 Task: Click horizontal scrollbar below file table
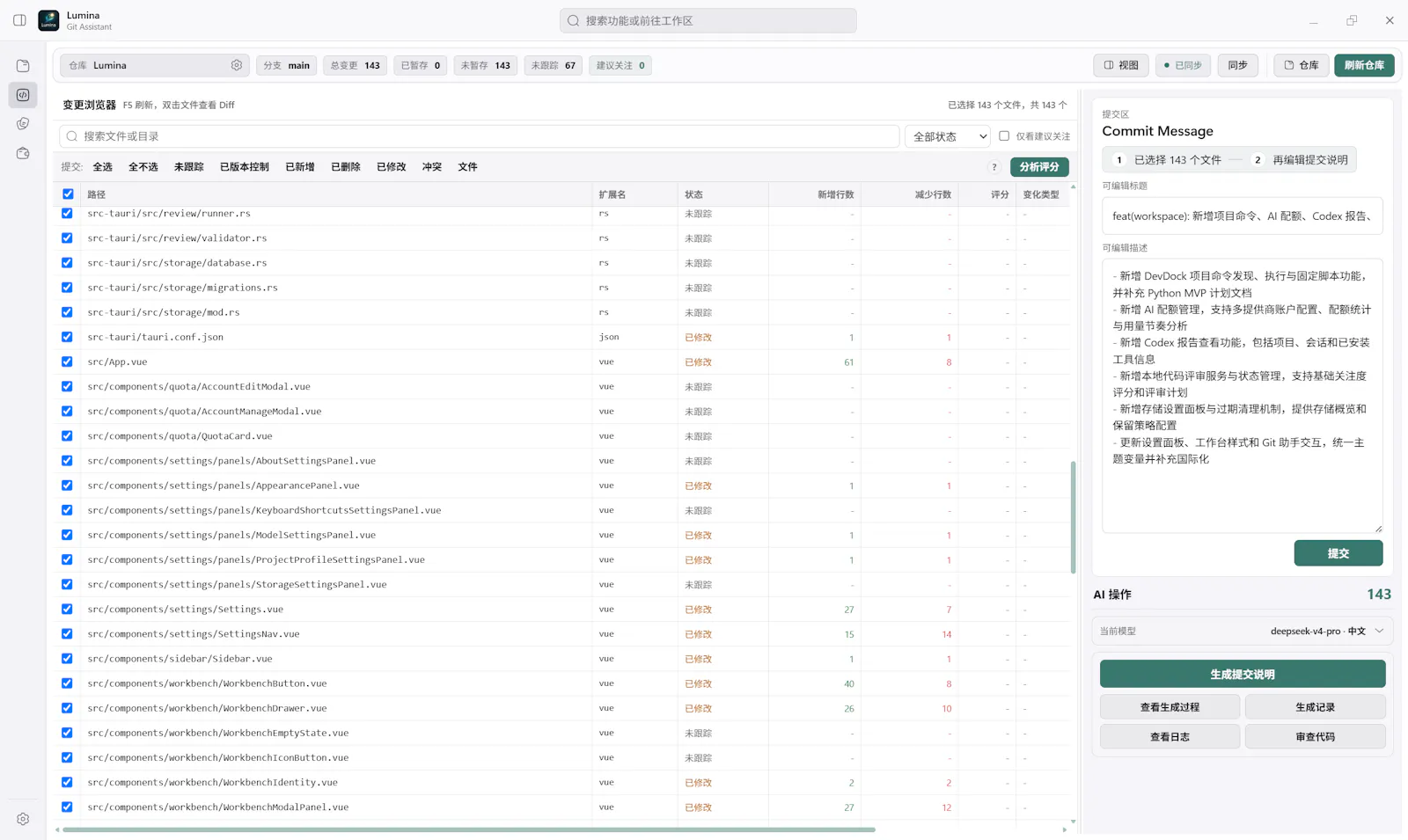[469, 829]
